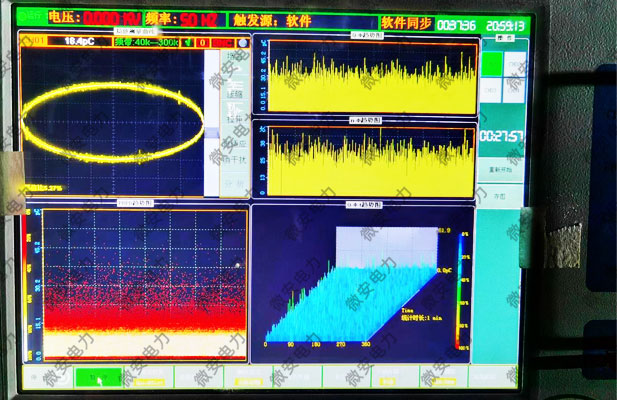Viewport: 617px width, 400px height.
Task: Click the small icon at ellipse panel's top-right corner
Action: tap(241, 42)
